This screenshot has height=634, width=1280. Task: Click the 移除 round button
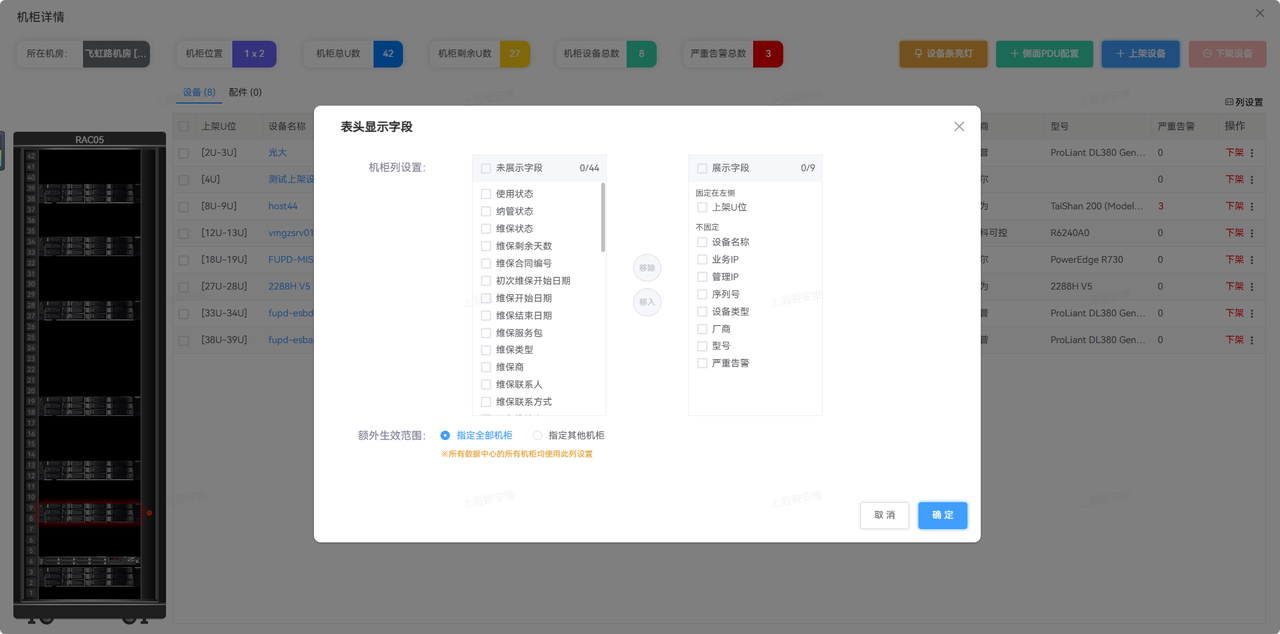(x=647, y=268)
